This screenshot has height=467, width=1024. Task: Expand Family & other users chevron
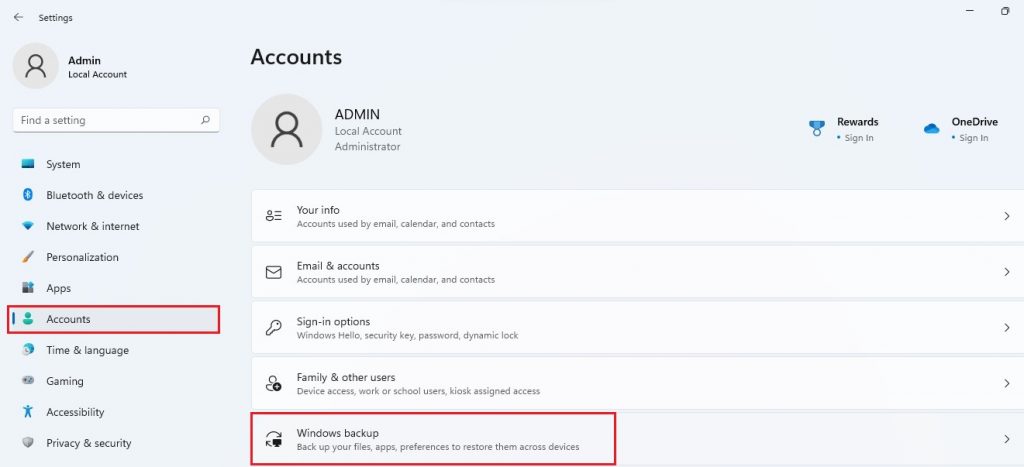point(1006,383)
